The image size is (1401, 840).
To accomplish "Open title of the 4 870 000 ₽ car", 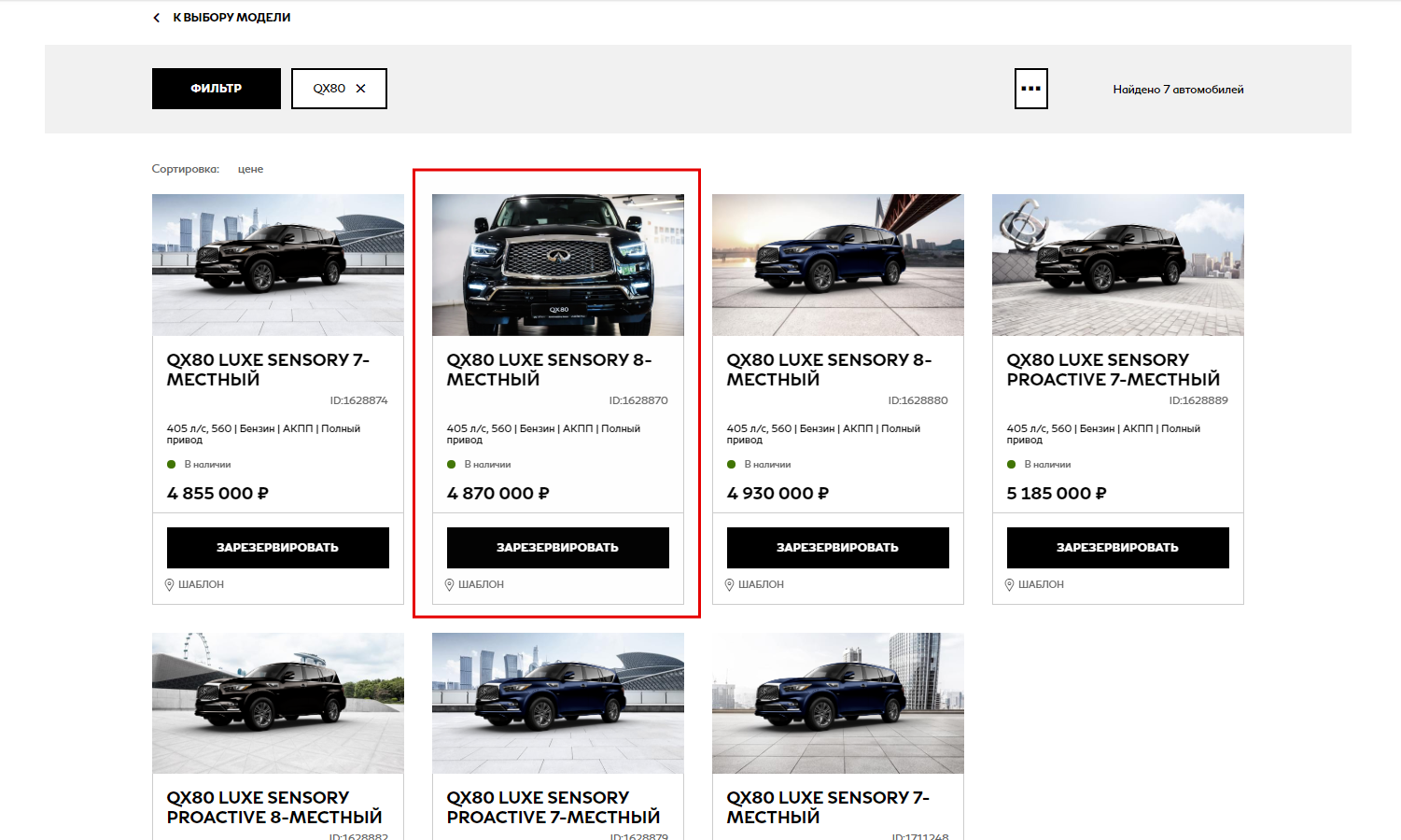I will 549,370.
